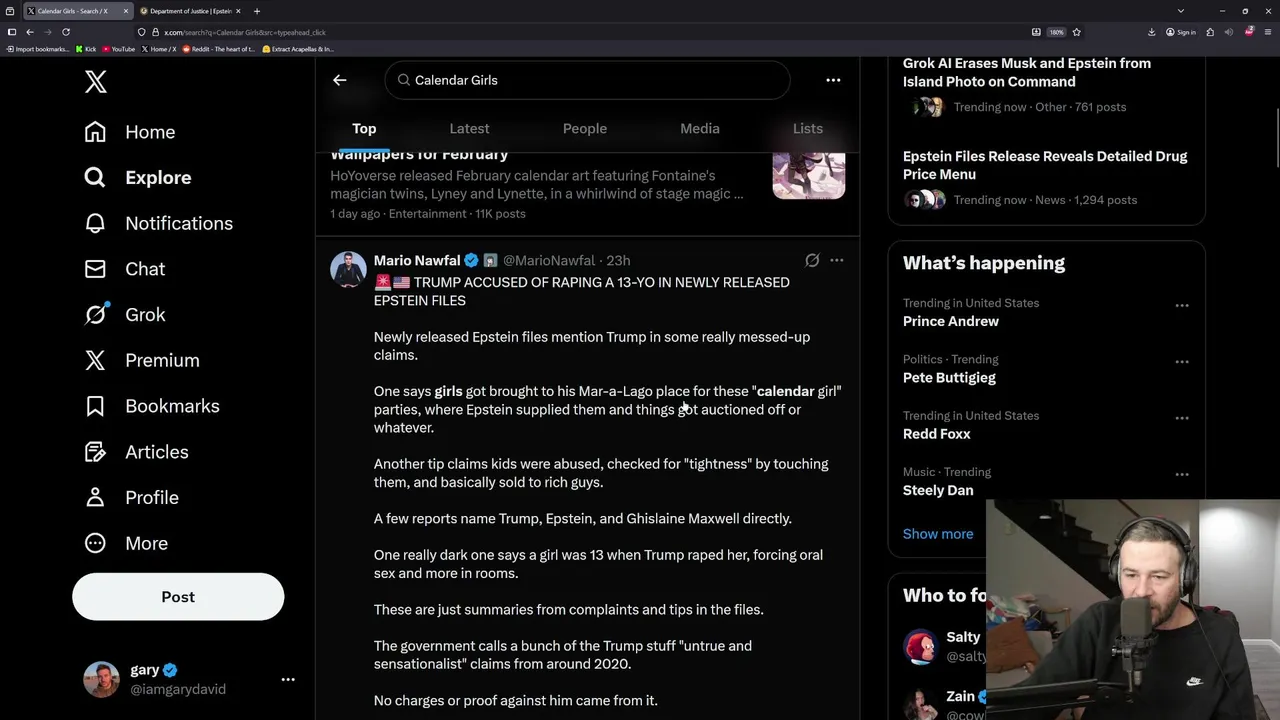Screen dimensions: 1280x720
Task: Open more options for Steely Dan trend
Action: 1182,475
